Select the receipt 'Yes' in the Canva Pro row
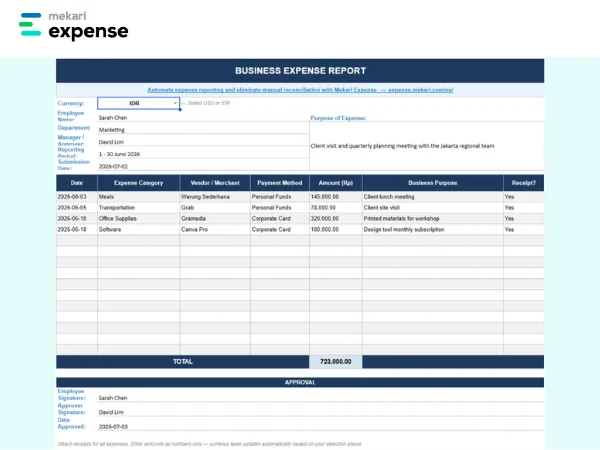The height and width of the screenshot is (450, 600). 523,230
